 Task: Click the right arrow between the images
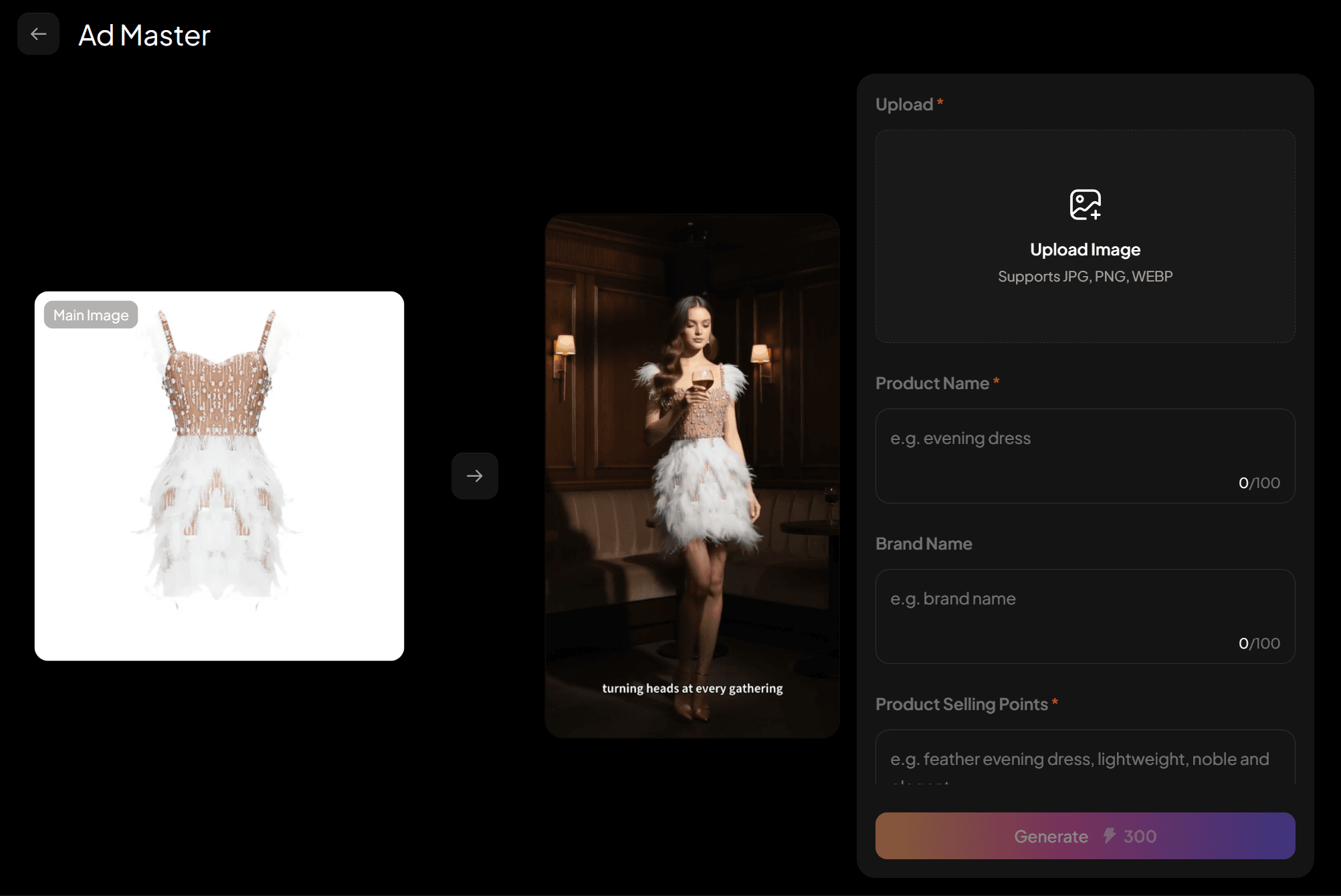click(x=475, y=476)
